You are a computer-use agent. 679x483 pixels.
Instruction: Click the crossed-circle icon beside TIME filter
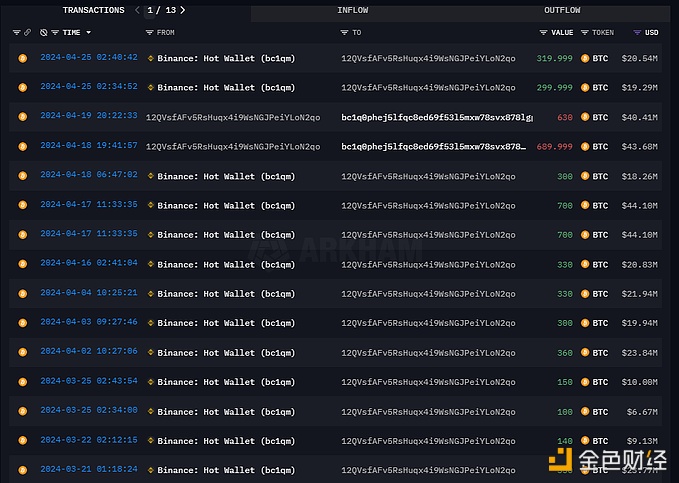pyautogui.click(x=44, y=32)
